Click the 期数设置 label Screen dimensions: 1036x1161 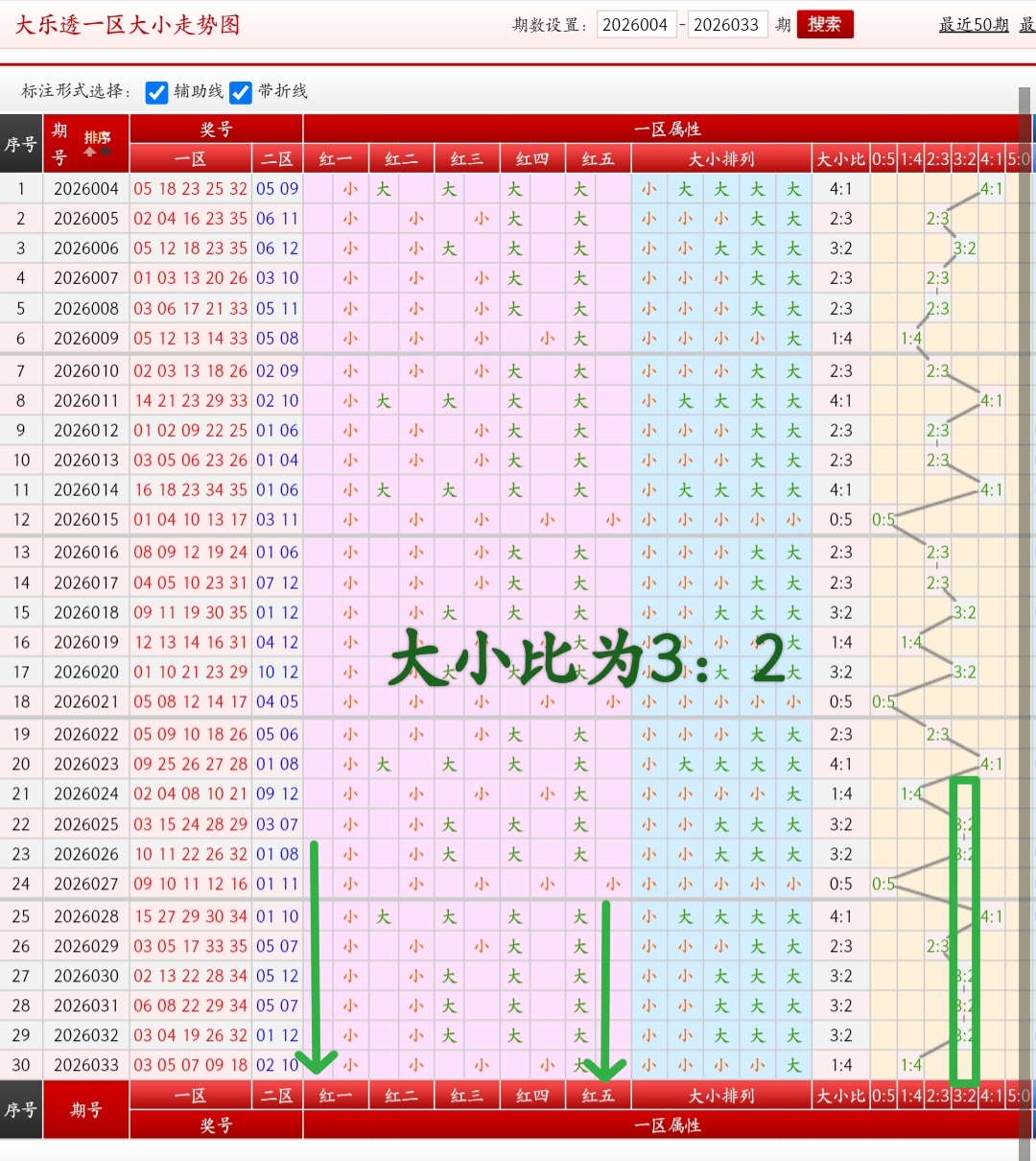pyautogui.click(x=551, y=25)
